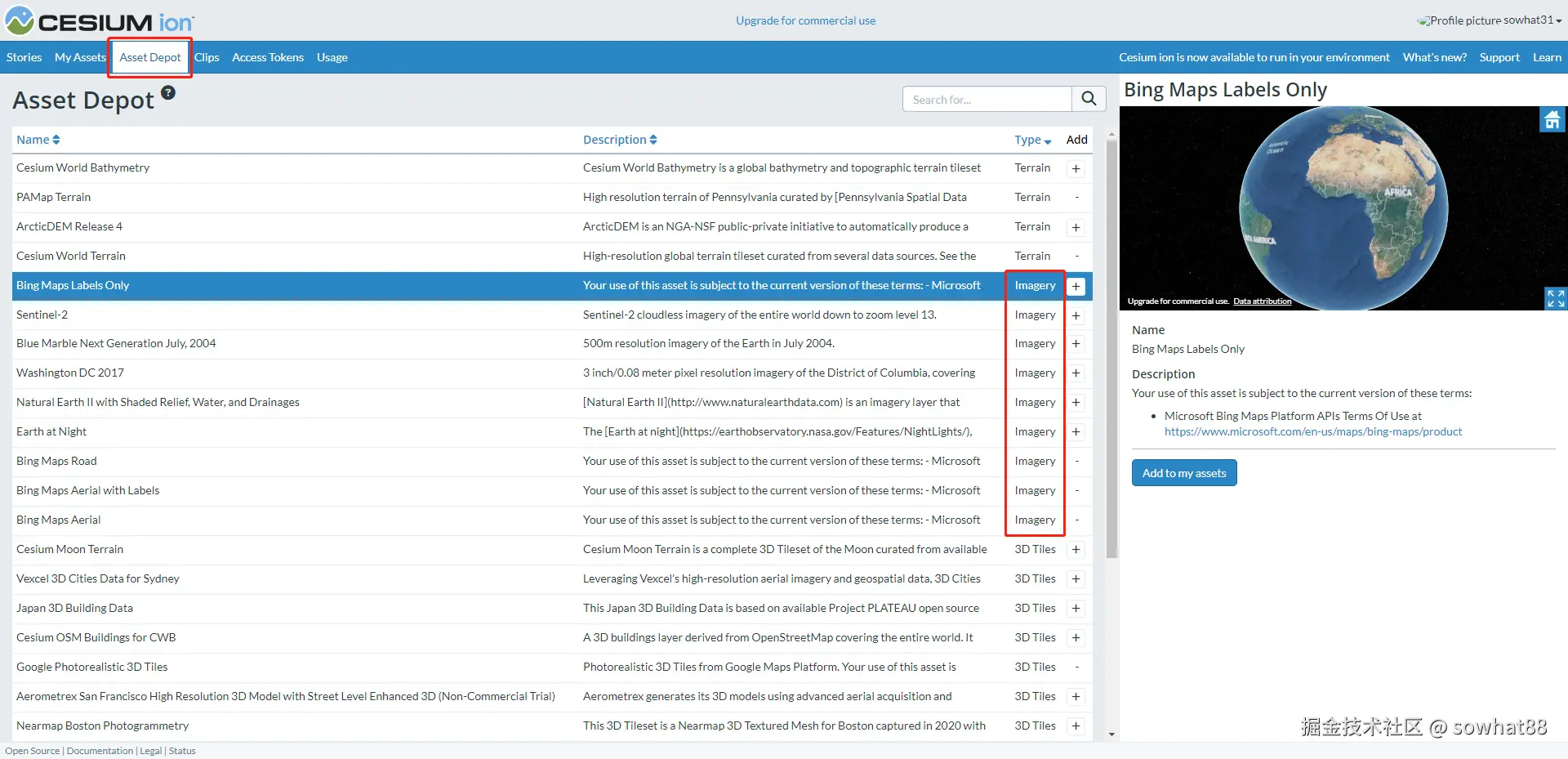
Task: Expand the globe preview to fullscreen
Action: 1556,298
